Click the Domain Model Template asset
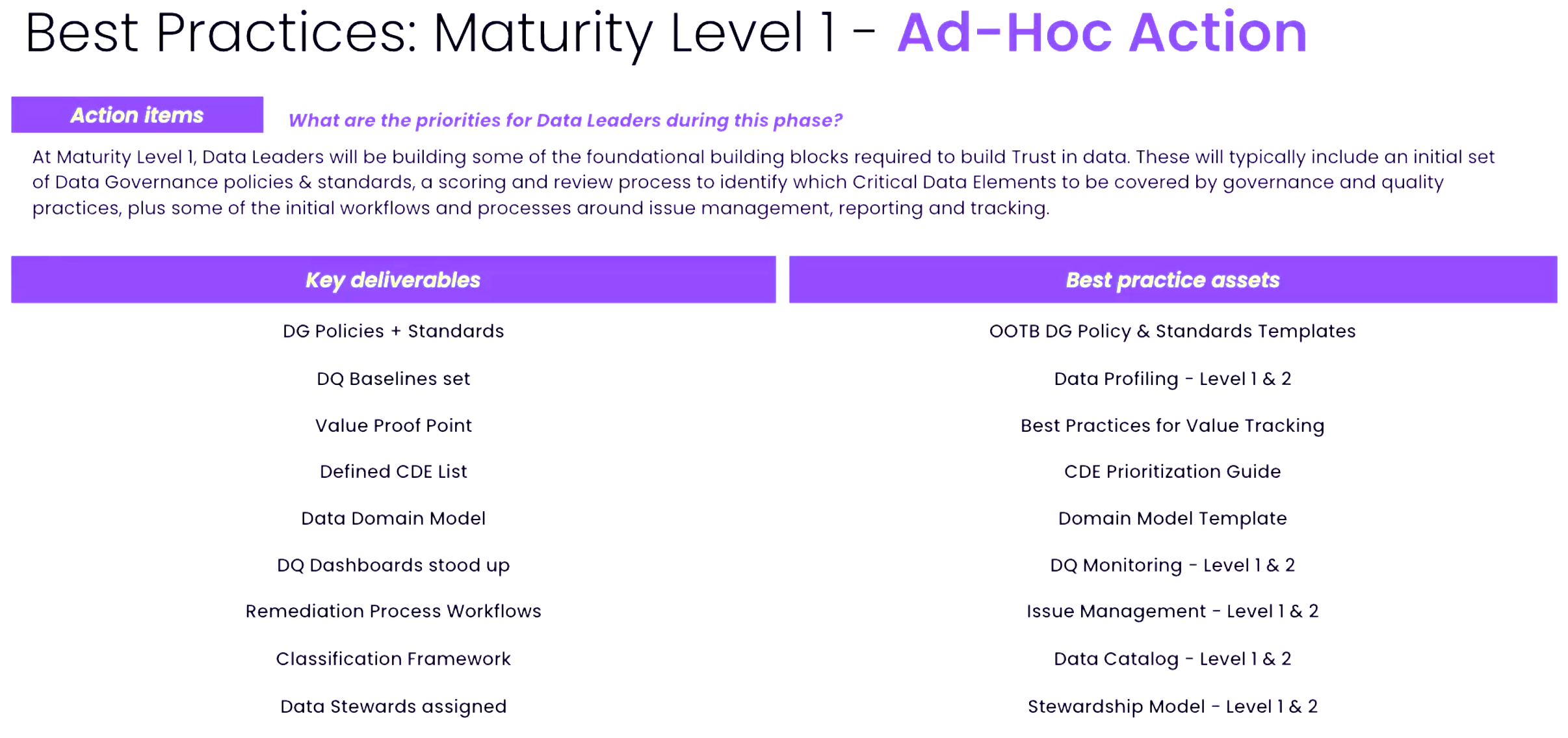1568x738 pixels. [1172, 518]
